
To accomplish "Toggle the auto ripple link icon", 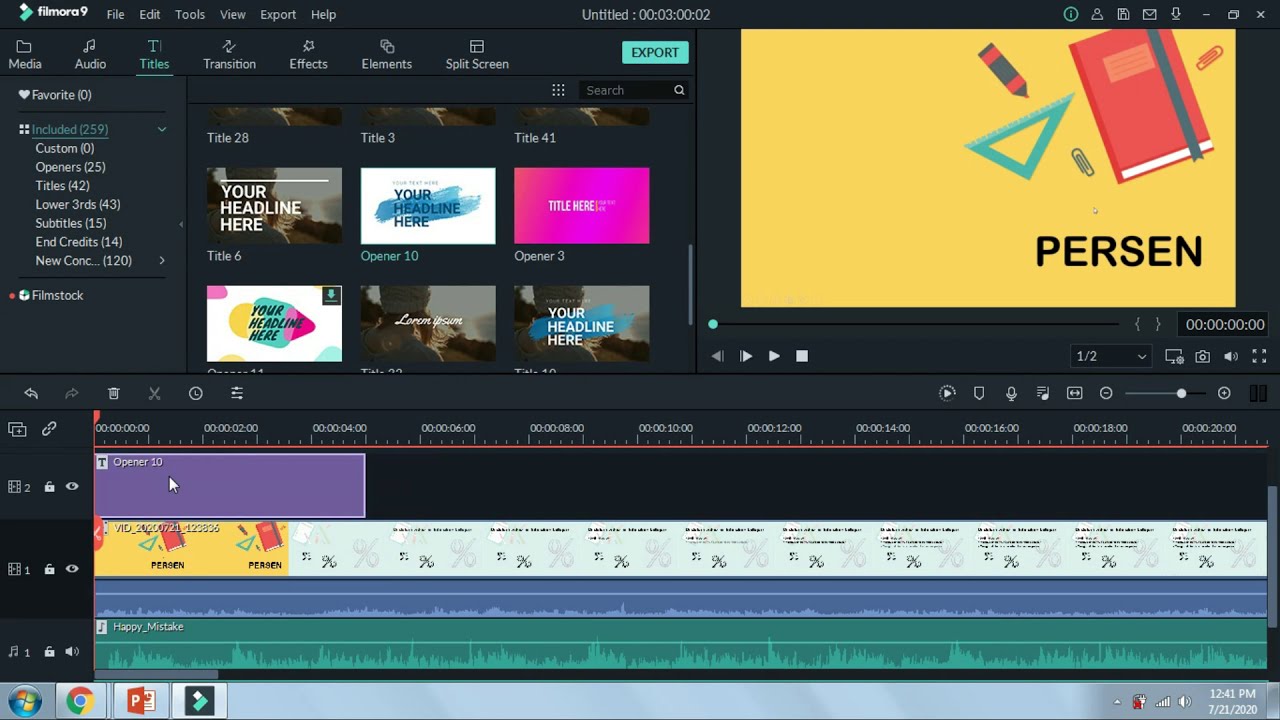I will [49, 429].
